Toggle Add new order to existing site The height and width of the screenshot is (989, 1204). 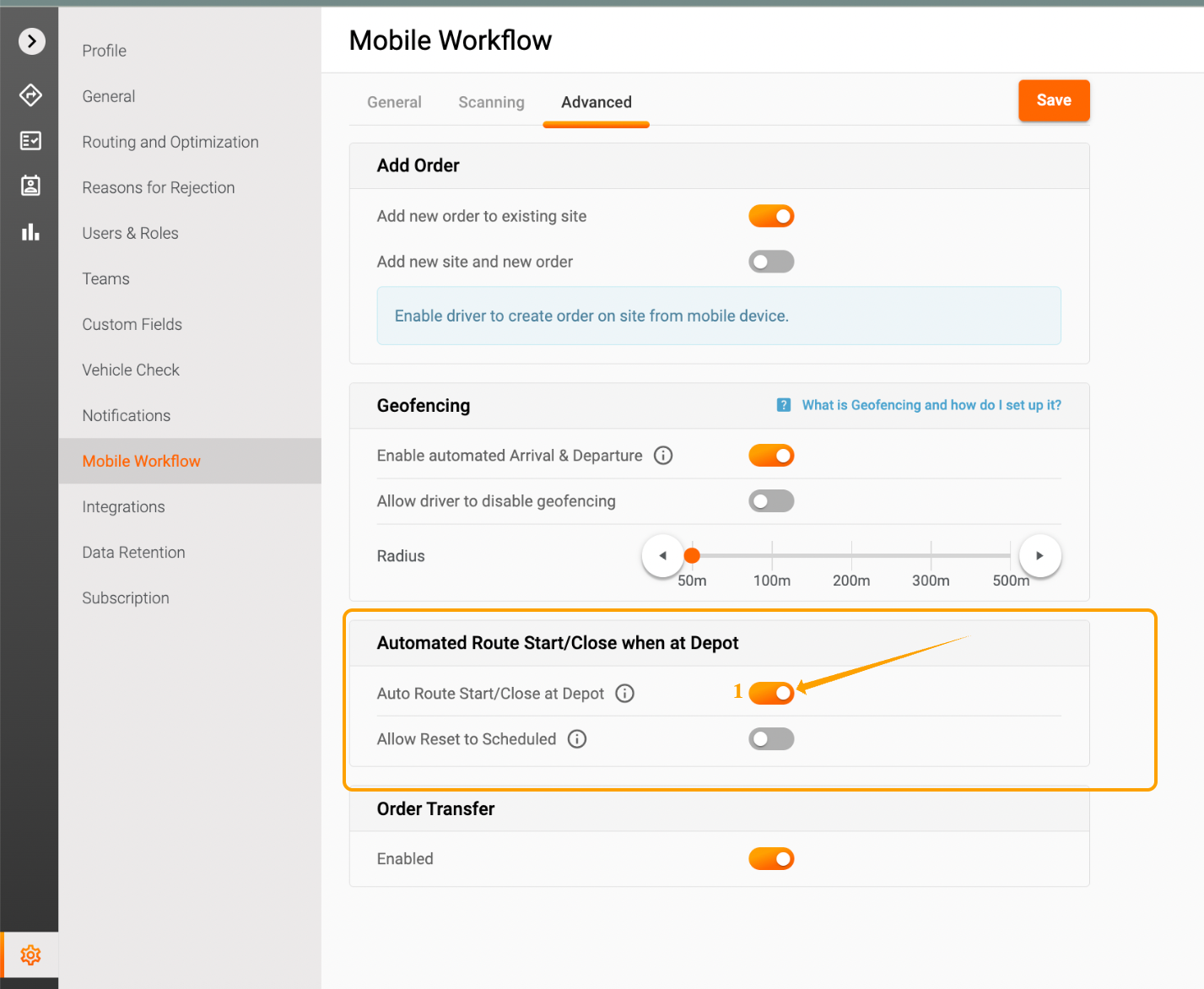click(x=771, y=216)
